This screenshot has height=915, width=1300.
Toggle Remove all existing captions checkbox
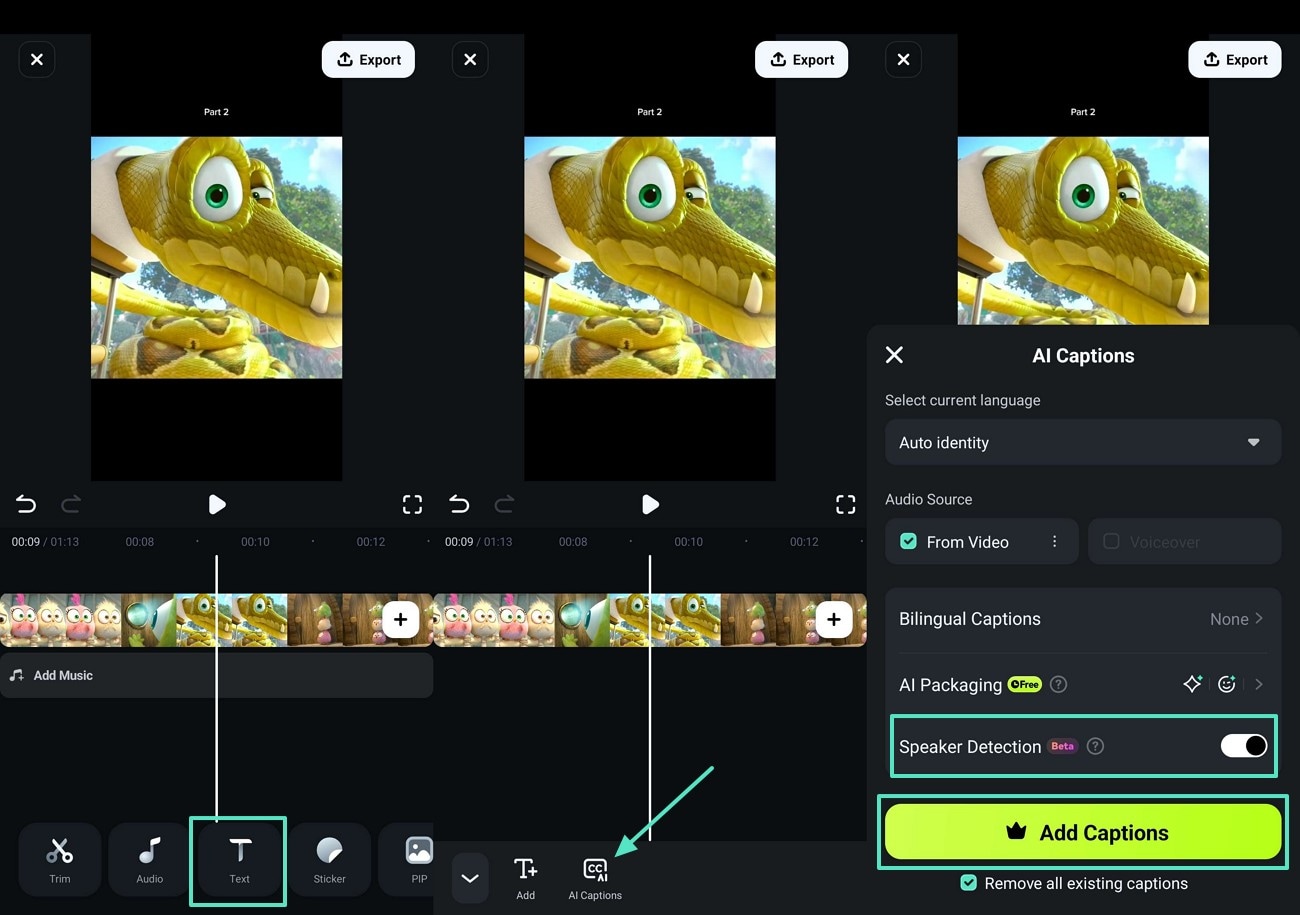(968, 883)
